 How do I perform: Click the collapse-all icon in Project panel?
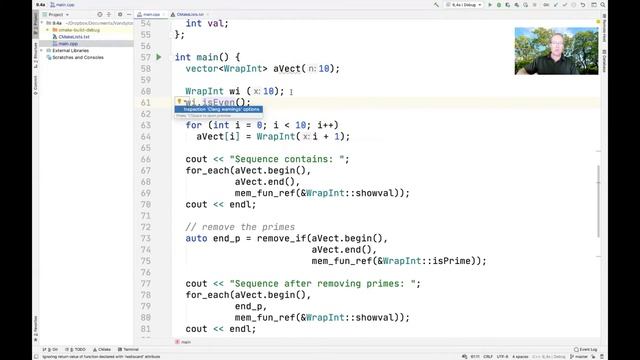point(109,15)
